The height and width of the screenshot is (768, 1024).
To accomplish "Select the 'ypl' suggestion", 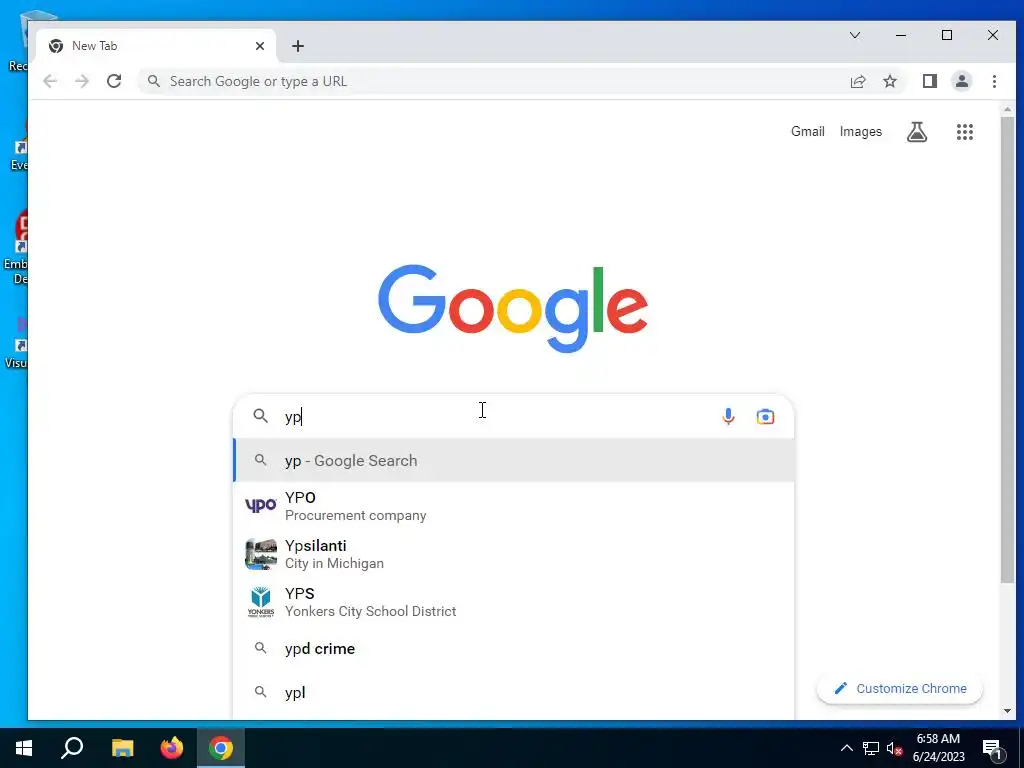I will pos(514,692).
